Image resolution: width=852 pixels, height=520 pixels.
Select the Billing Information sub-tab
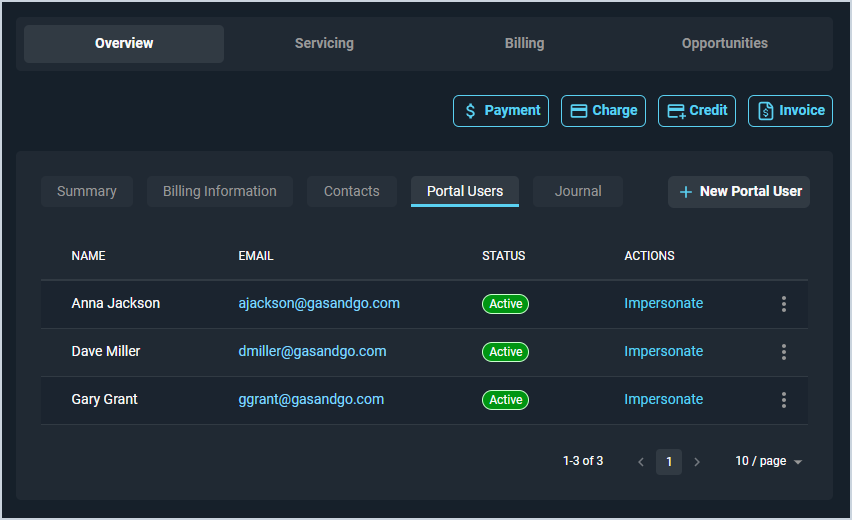point(220,191)
